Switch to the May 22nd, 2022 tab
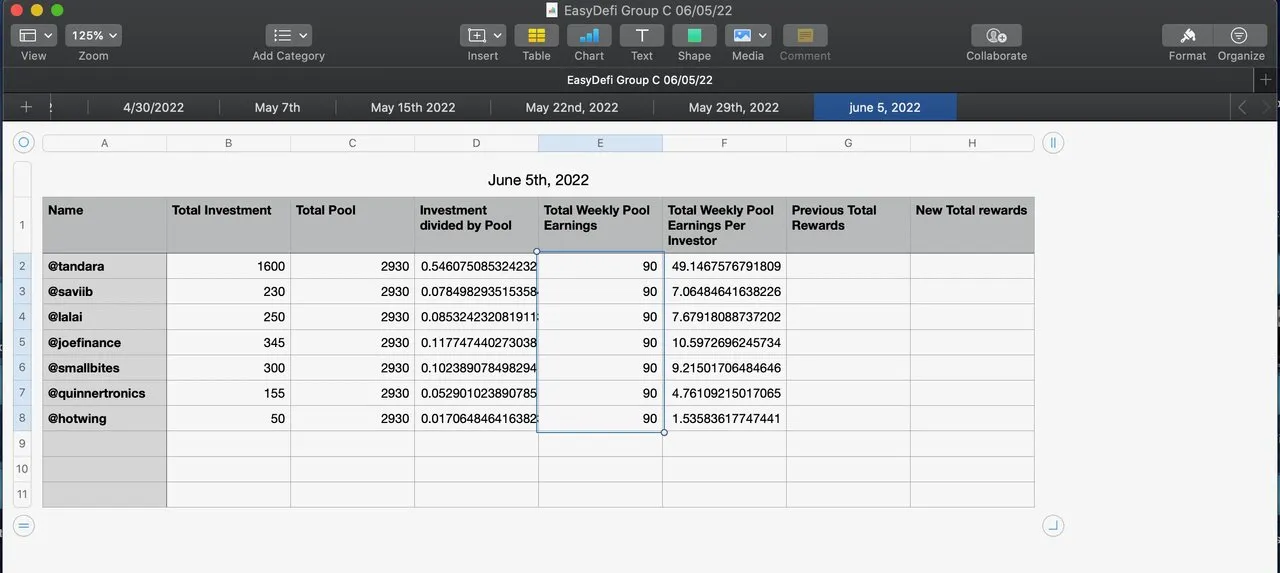 [x=572, y=107]
